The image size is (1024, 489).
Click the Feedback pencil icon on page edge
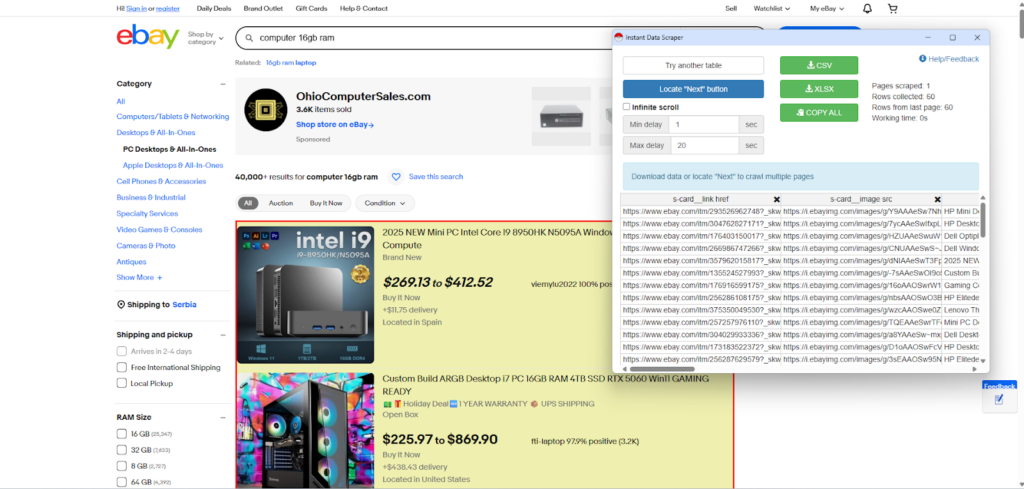coord(999,400)
